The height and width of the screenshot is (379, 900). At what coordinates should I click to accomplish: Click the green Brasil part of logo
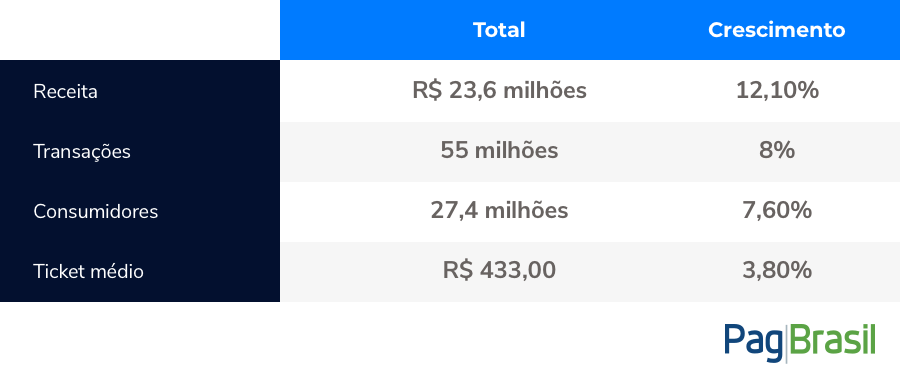(832, 340)
